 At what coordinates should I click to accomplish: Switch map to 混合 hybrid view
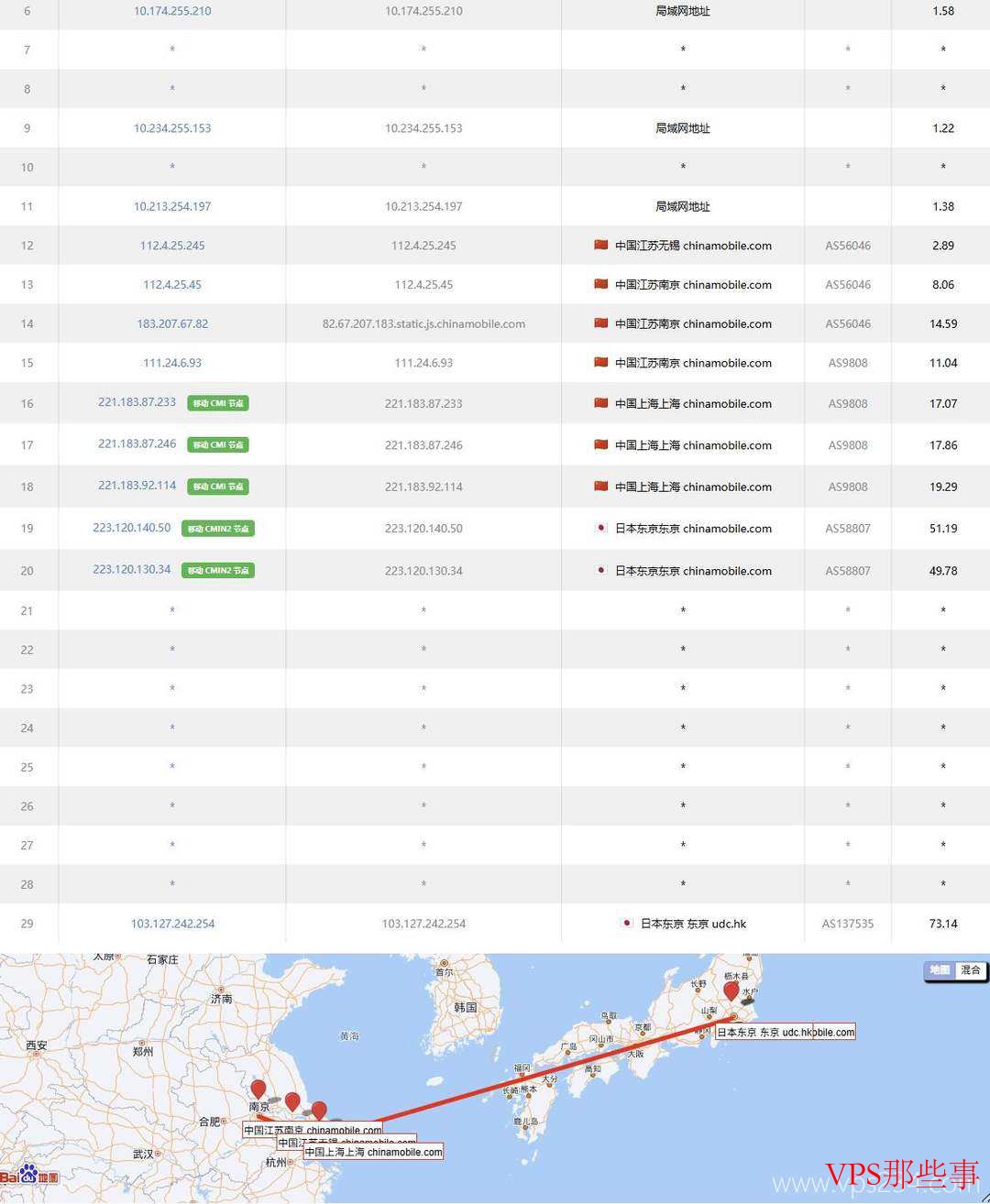click(971, 969)
